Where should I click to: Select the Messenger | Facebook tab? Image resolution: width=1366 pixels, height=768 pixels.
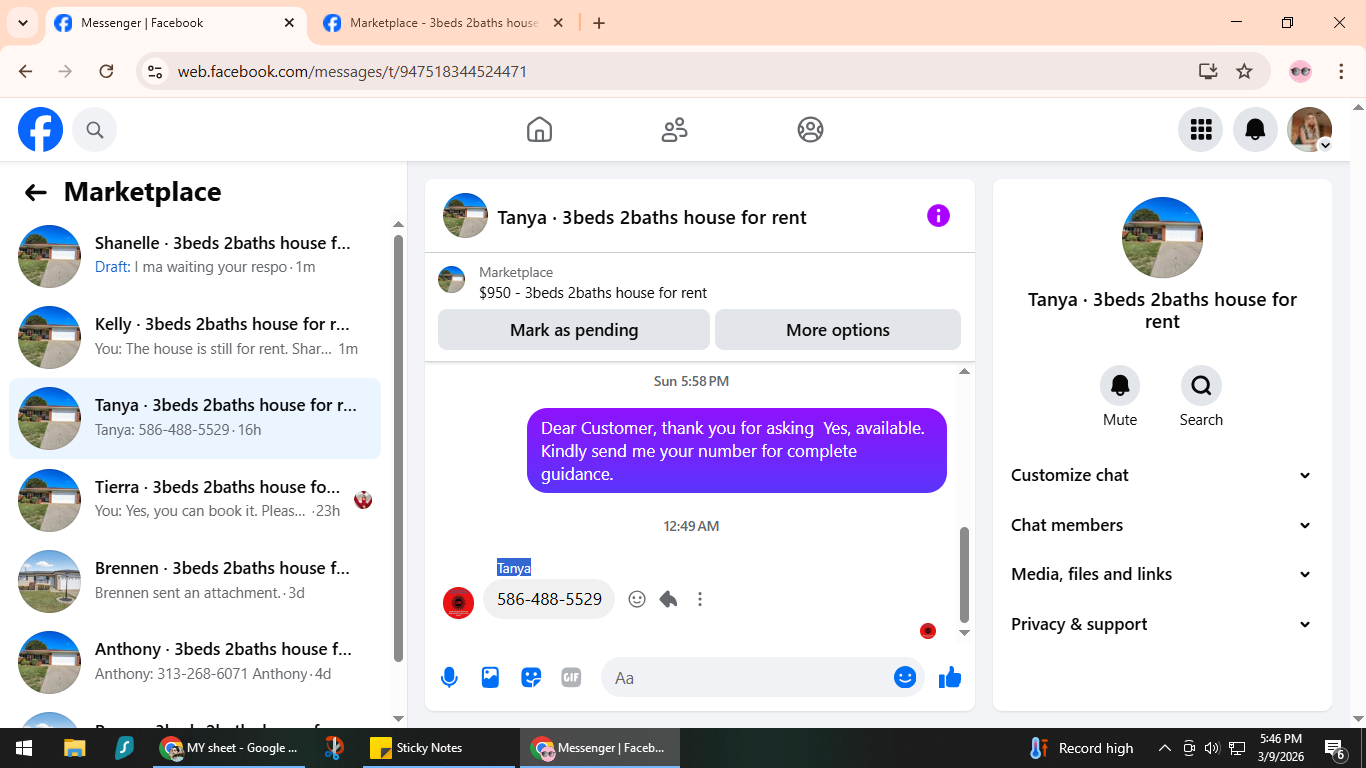(177, 23)
